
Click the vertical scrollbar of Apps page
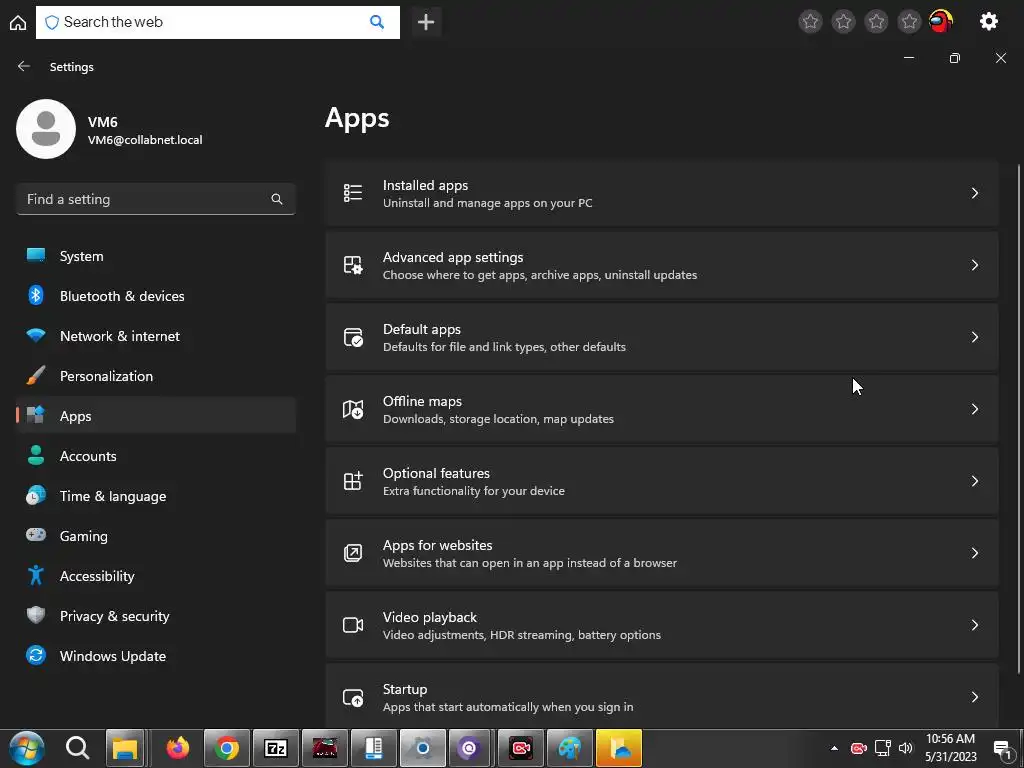[1019, 418]
